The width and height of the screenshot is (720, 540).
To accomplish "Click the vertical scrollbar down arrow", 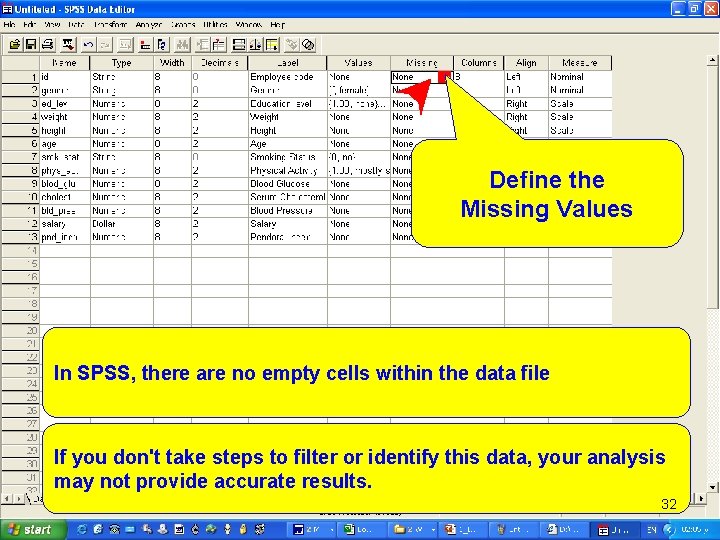I will [712, 487].
